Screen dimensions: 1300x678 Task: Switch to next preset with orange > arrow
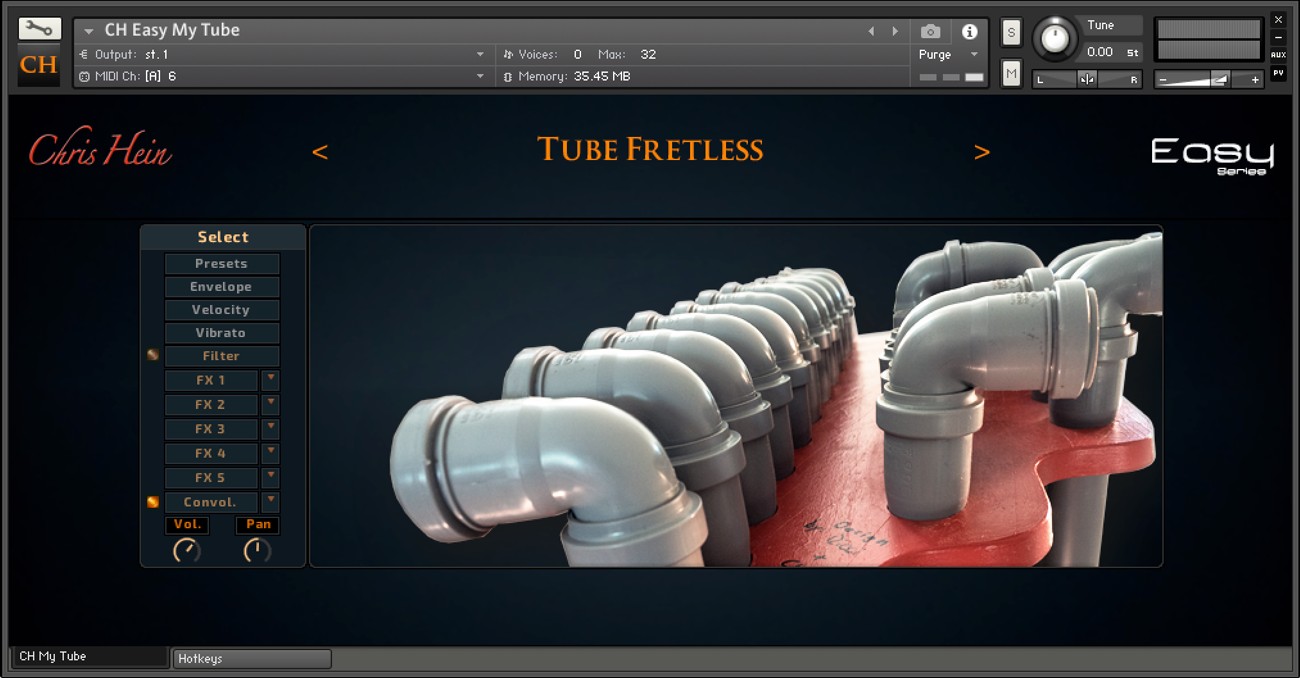[x=982, y=152]
